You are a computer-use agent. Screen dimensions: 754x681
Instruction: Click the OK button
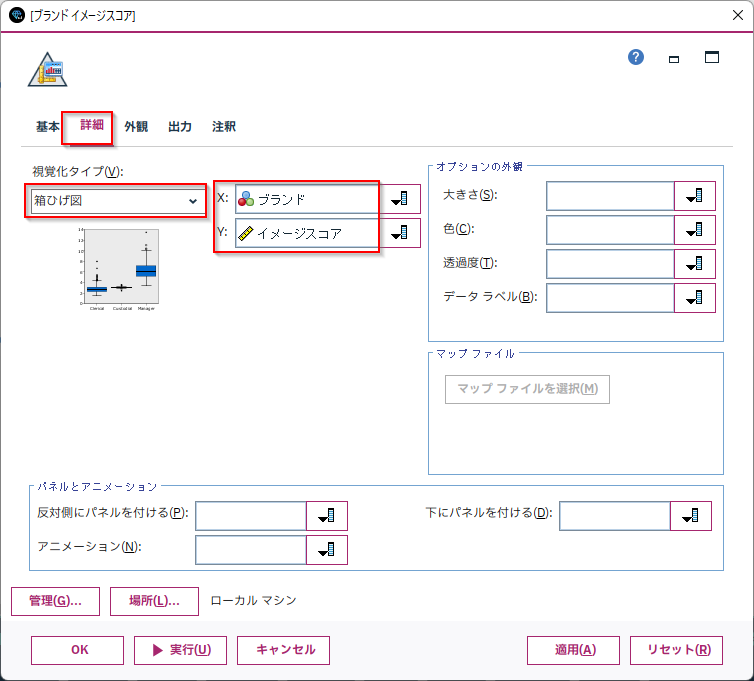coord(77,650)
